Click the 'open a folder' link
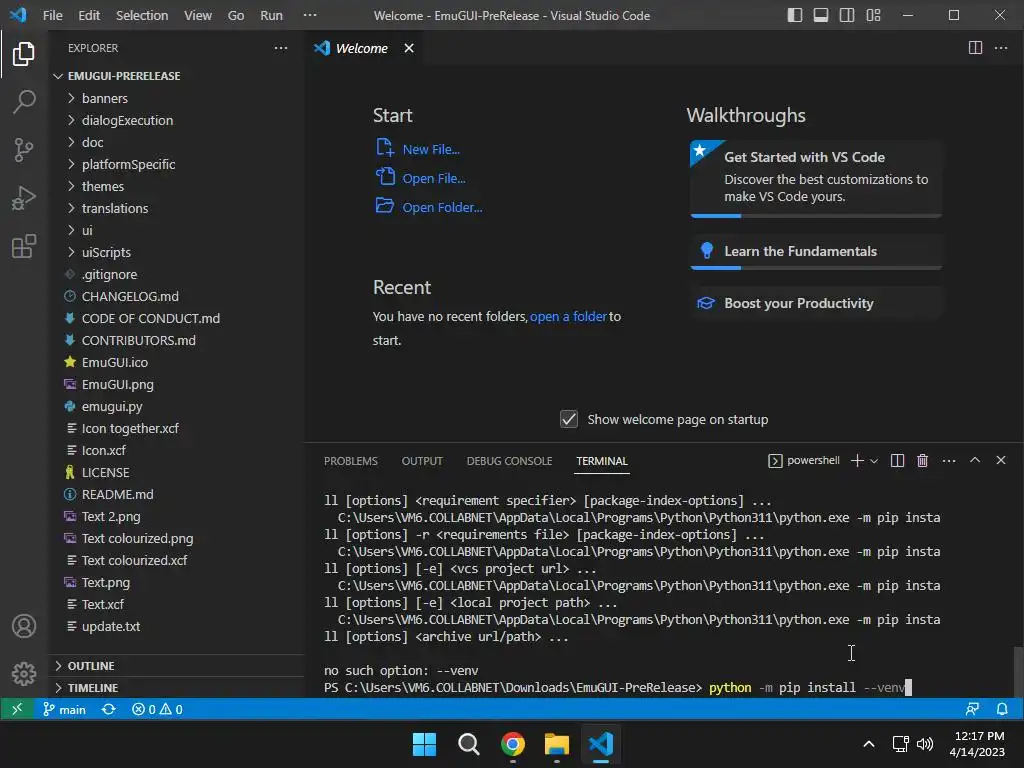Image resolution: width=1024 pixels, height=768 pixels. 568,316
